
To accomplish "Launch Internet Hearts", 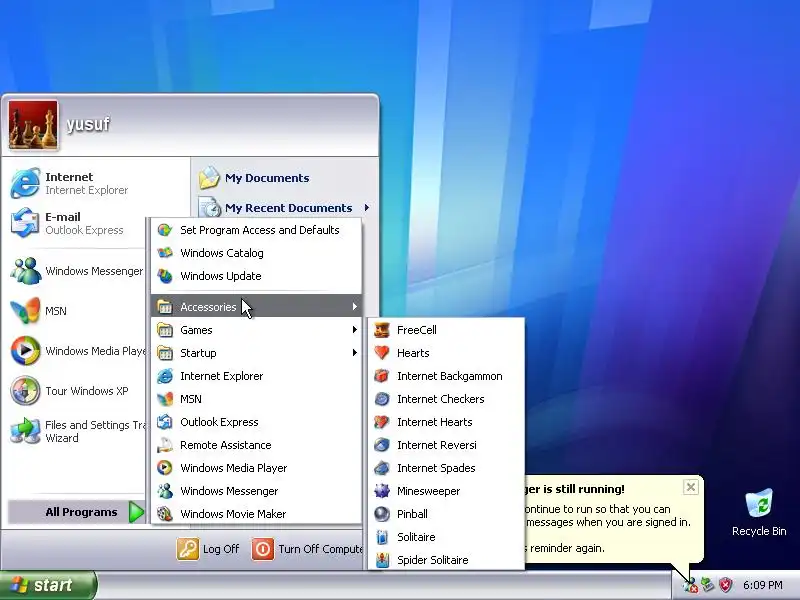I will pos(446,422).
